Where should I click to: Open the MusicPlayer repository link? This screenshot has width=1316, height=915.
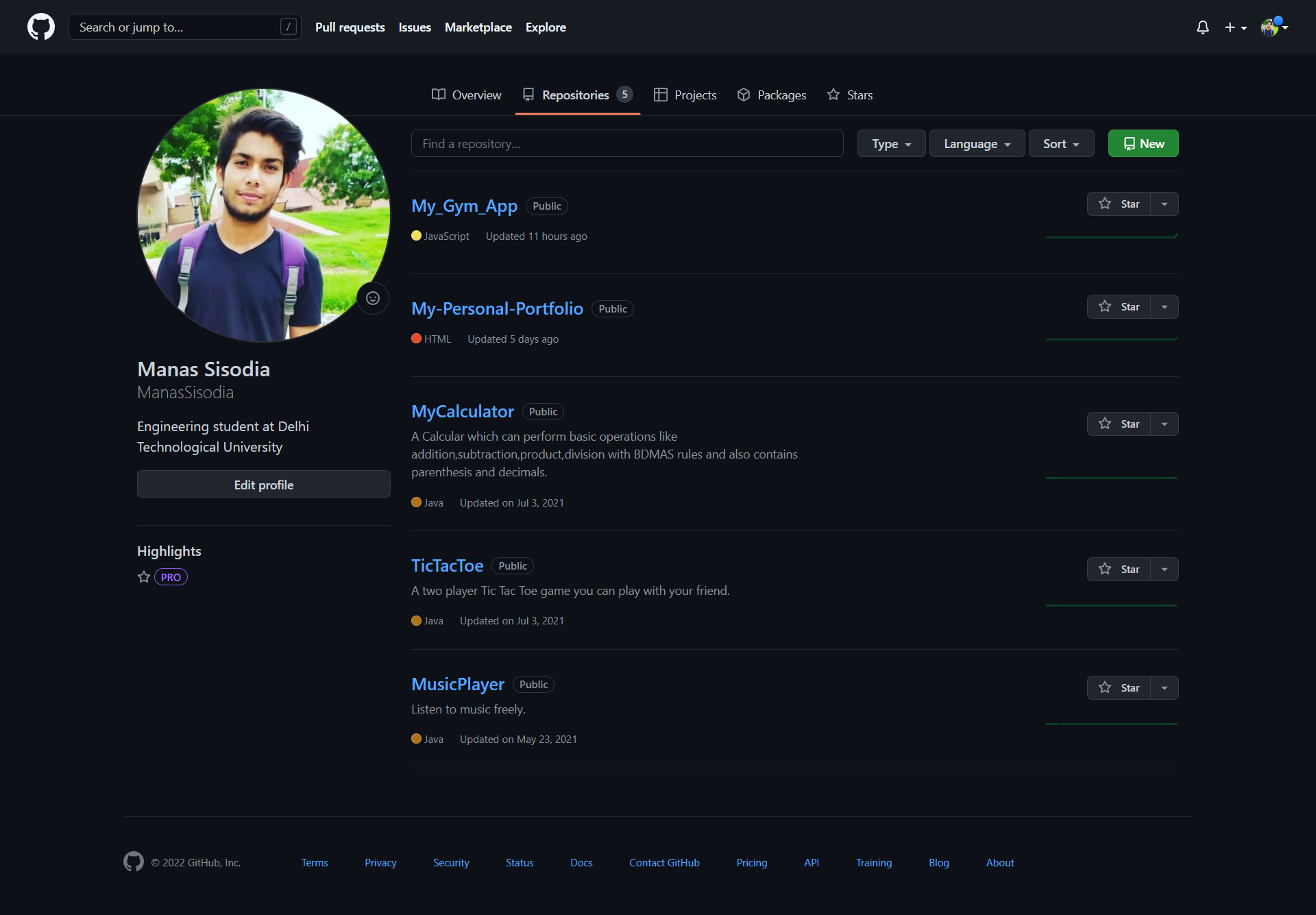[457, 684]
